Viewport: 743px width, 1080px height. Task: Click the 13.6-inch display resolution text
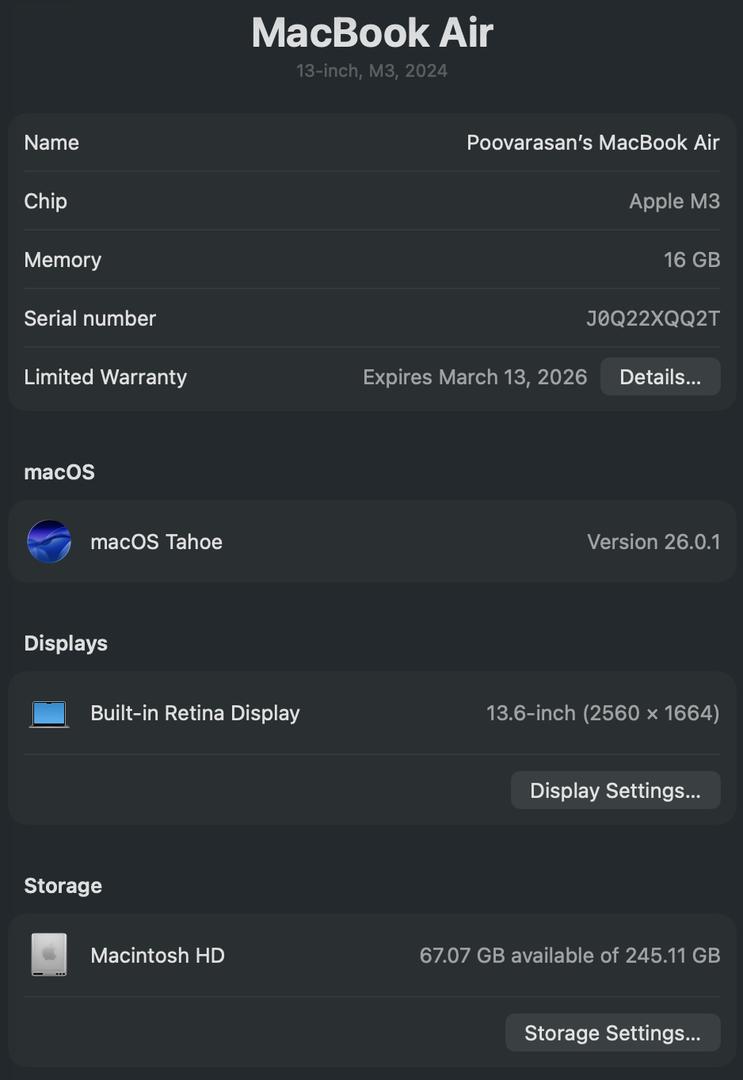click(602, 713)
